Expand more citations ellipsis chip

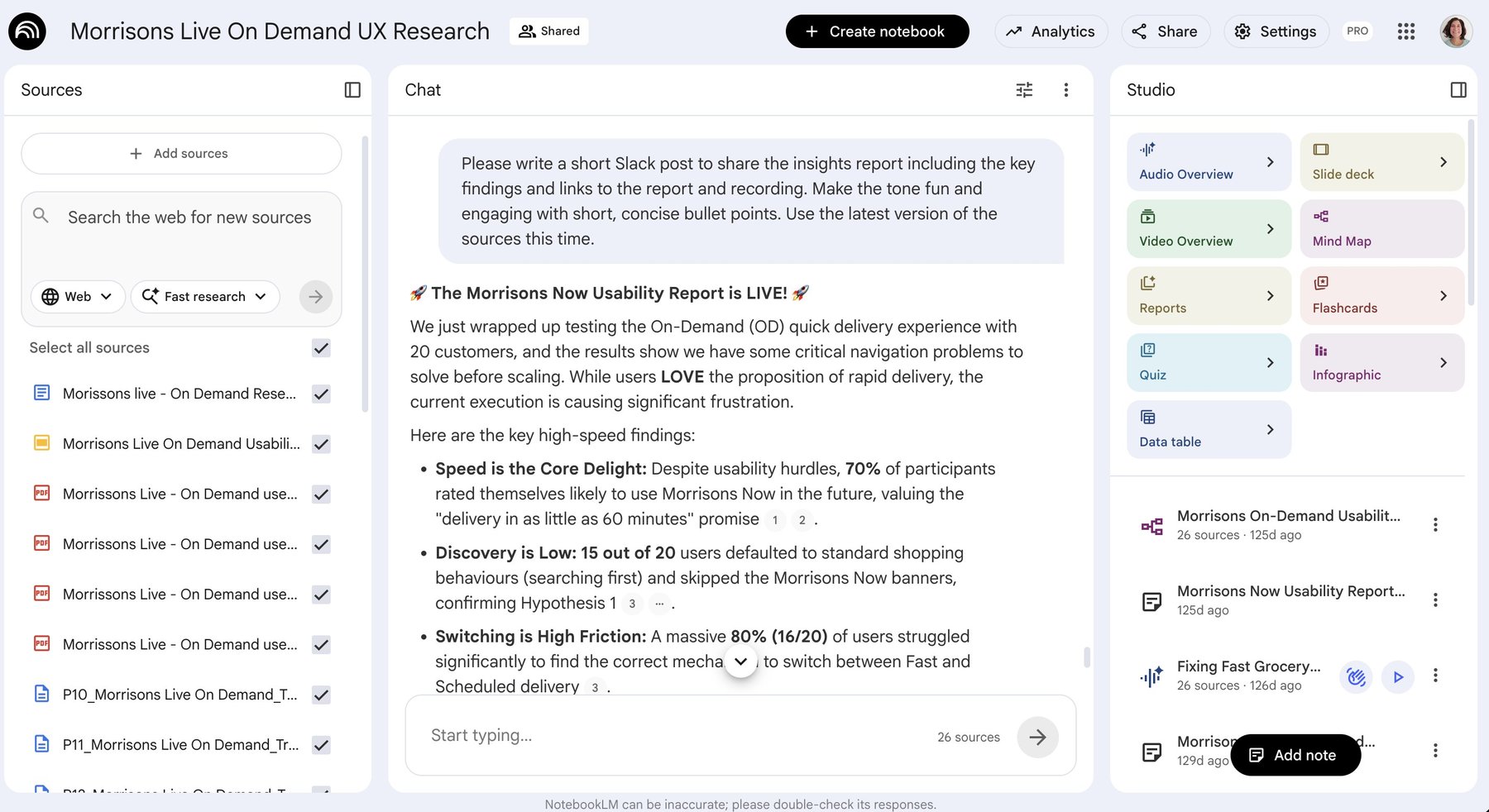click(x=658, y=604)
